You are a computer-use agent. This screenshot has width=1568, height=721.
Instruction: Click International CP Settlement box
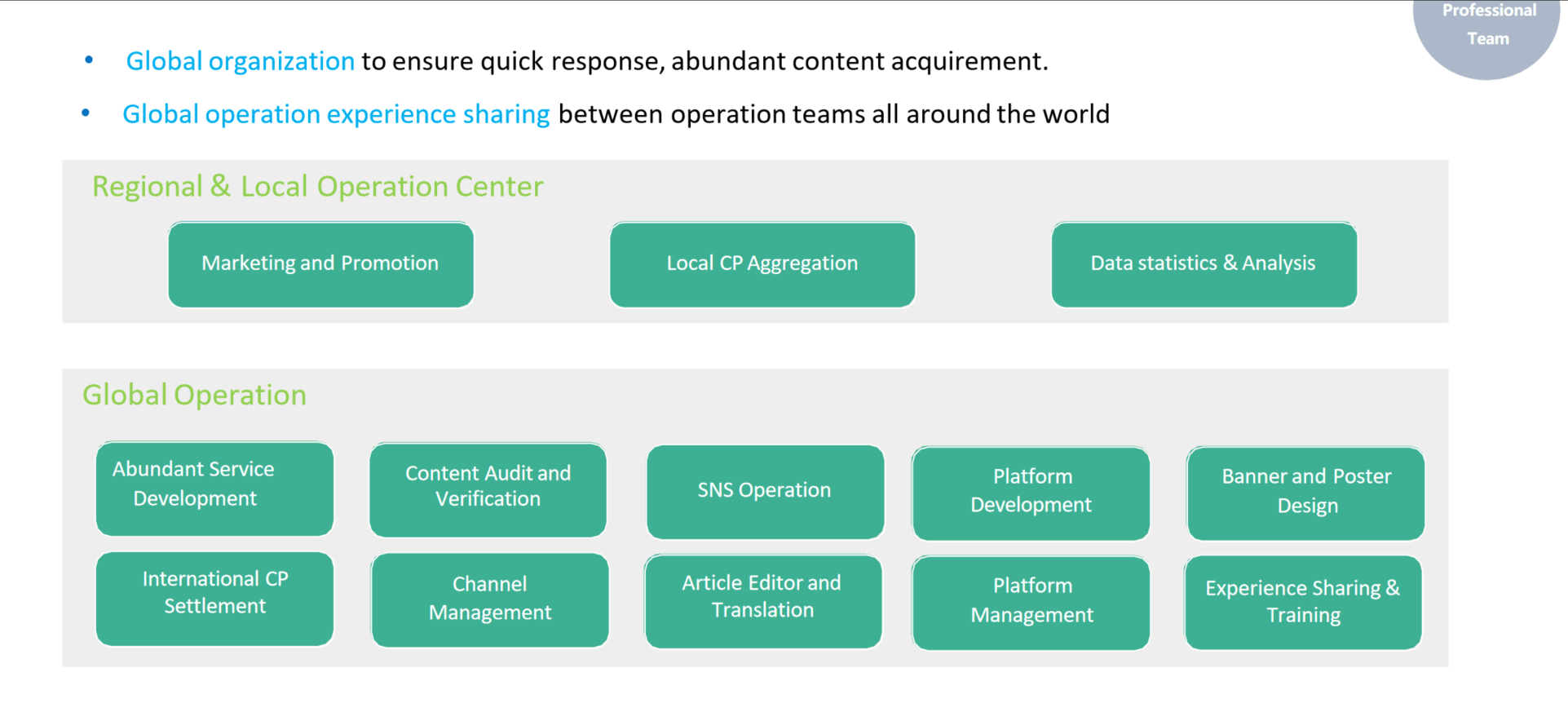click(214, 598)
